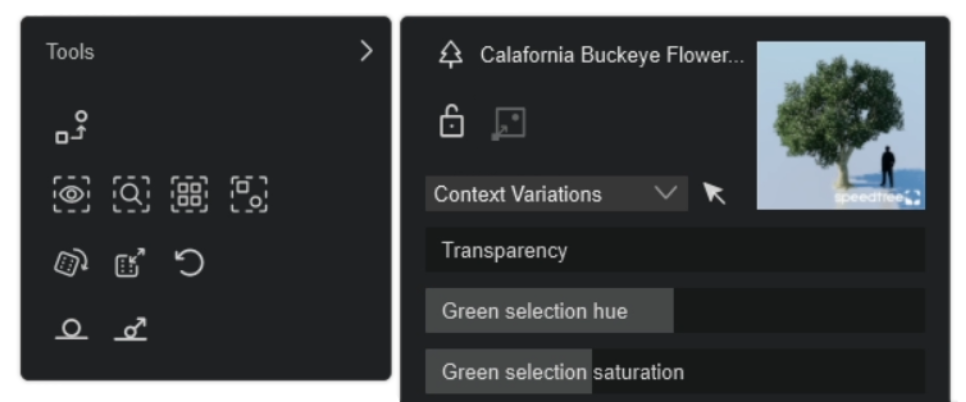Screen dimensions: 966x402
Task: Select the square-and-circle selection icon
Action: (x=249, y=195)
